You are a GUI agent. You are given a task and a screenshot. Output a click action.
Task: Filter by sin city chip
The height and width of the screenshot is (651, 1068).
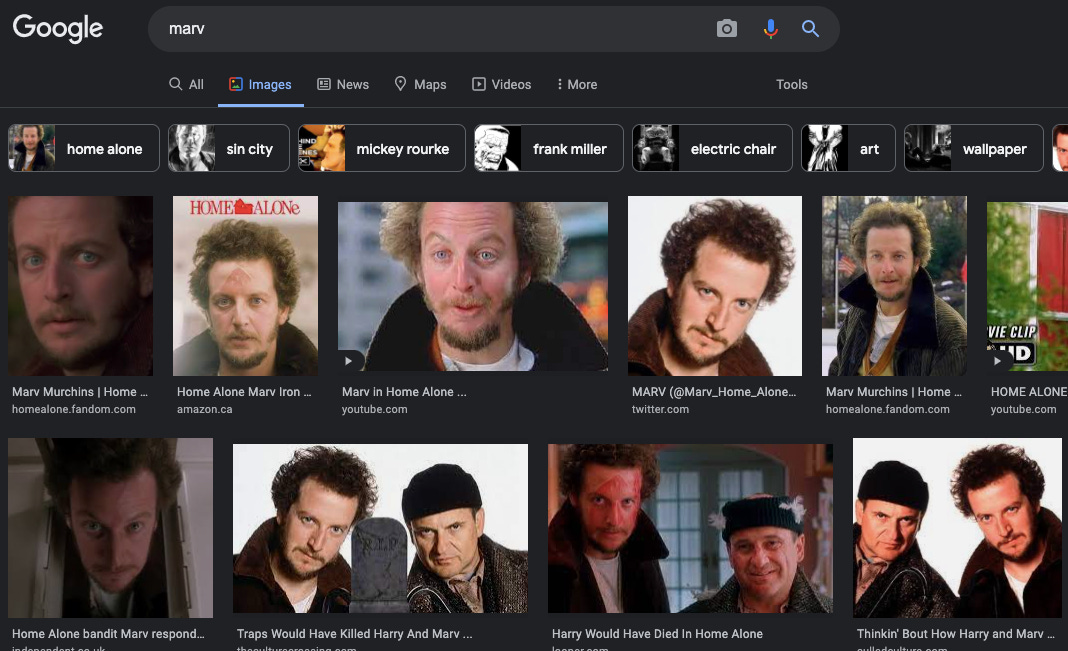229,148
